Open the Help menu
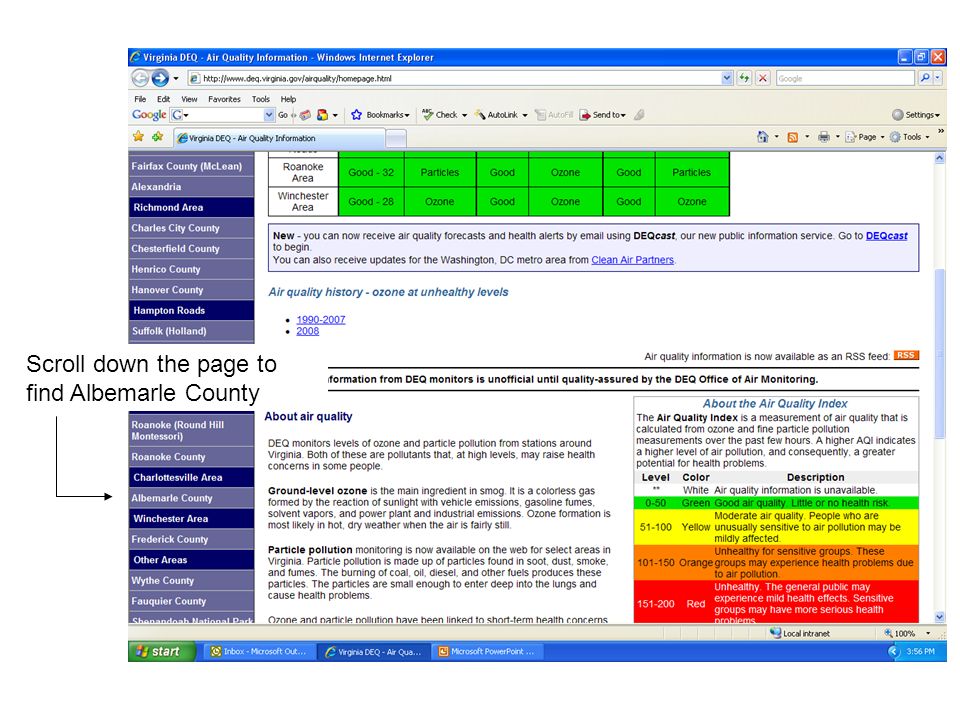 pyautogui.click(x=288, y=99)
